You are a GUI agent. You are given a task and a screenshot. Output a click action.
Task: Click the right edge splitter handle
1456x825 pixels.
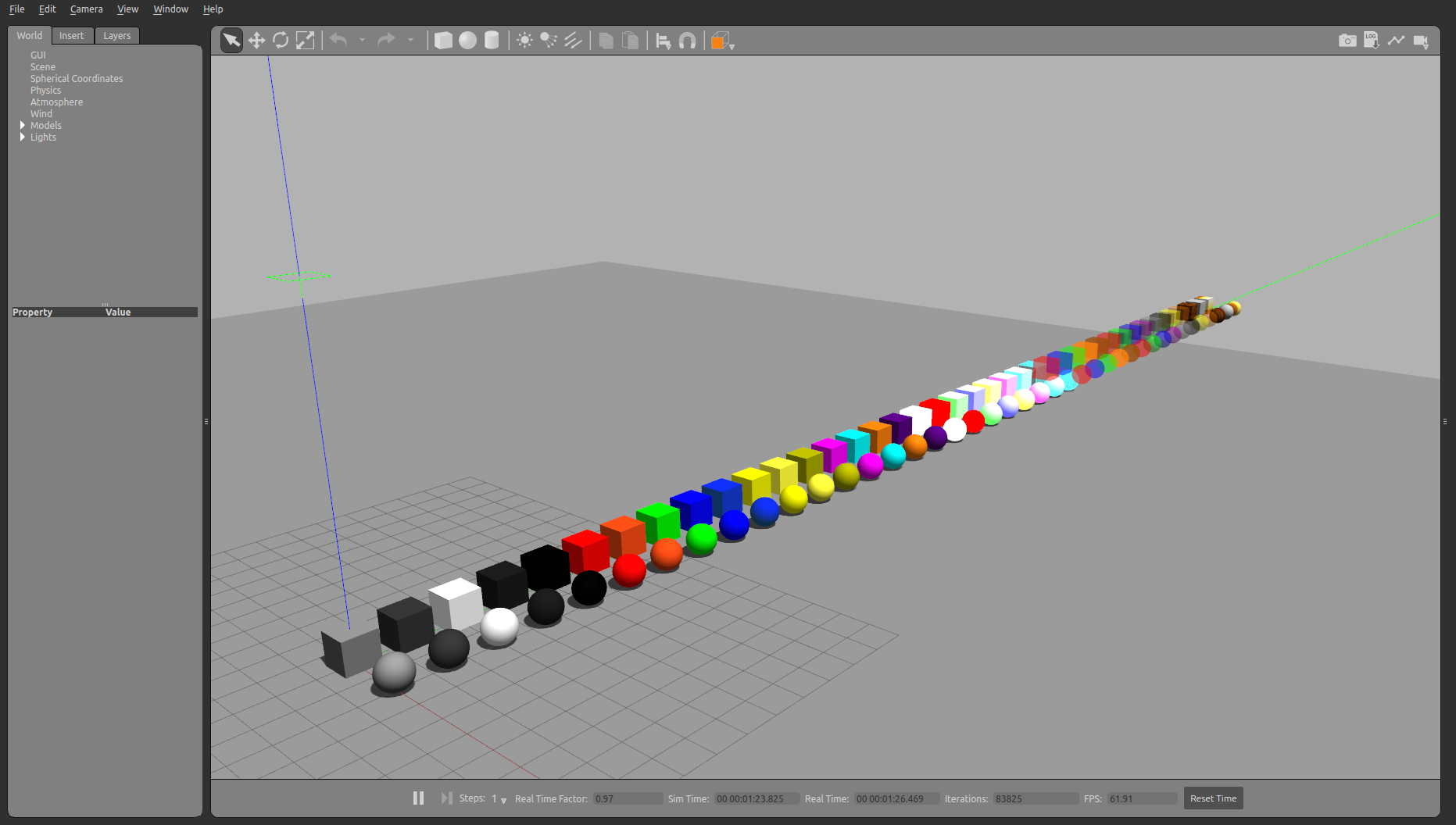pos(1445,421)
